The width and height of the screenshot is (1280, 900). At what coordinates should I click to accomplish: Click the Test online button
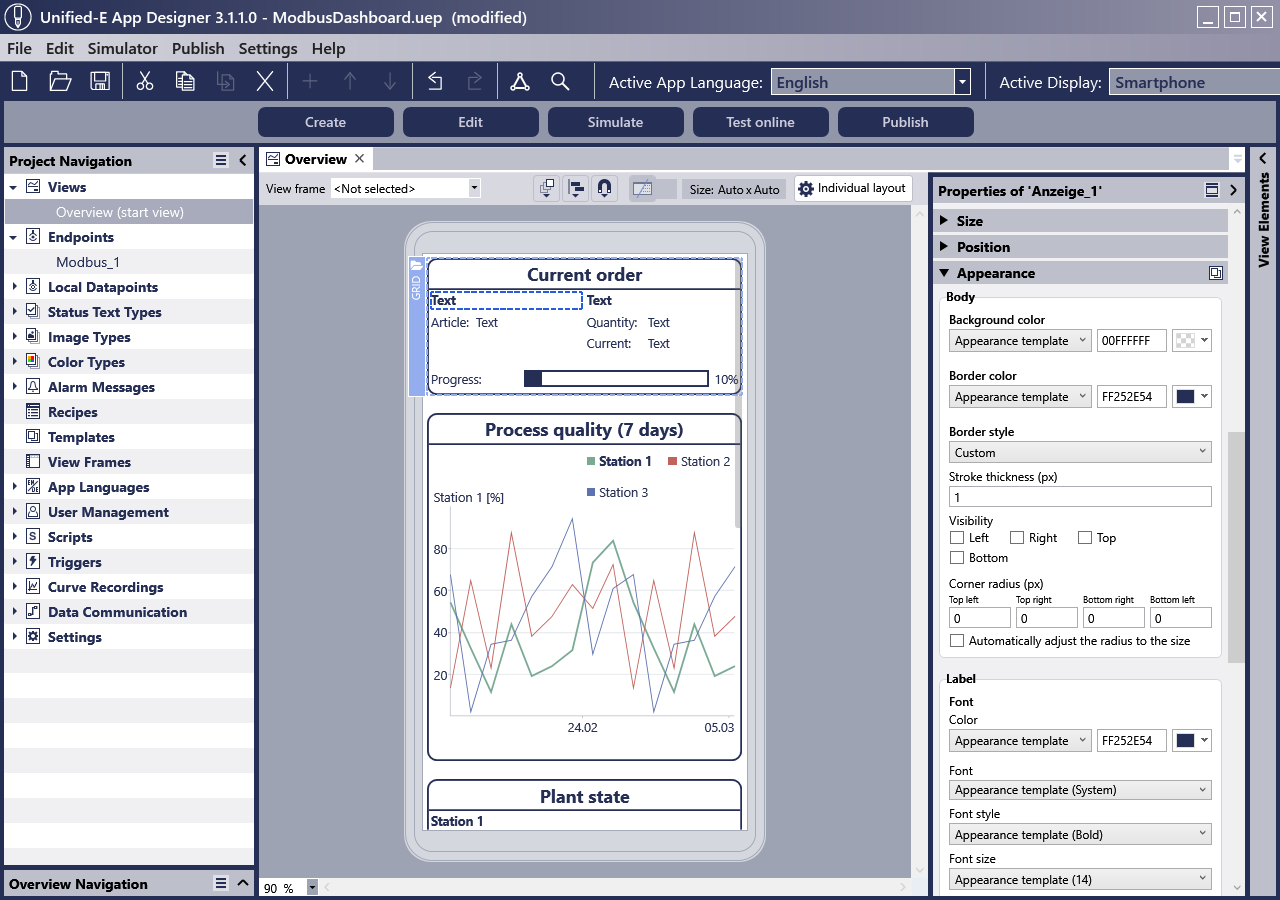click(761, 122)
